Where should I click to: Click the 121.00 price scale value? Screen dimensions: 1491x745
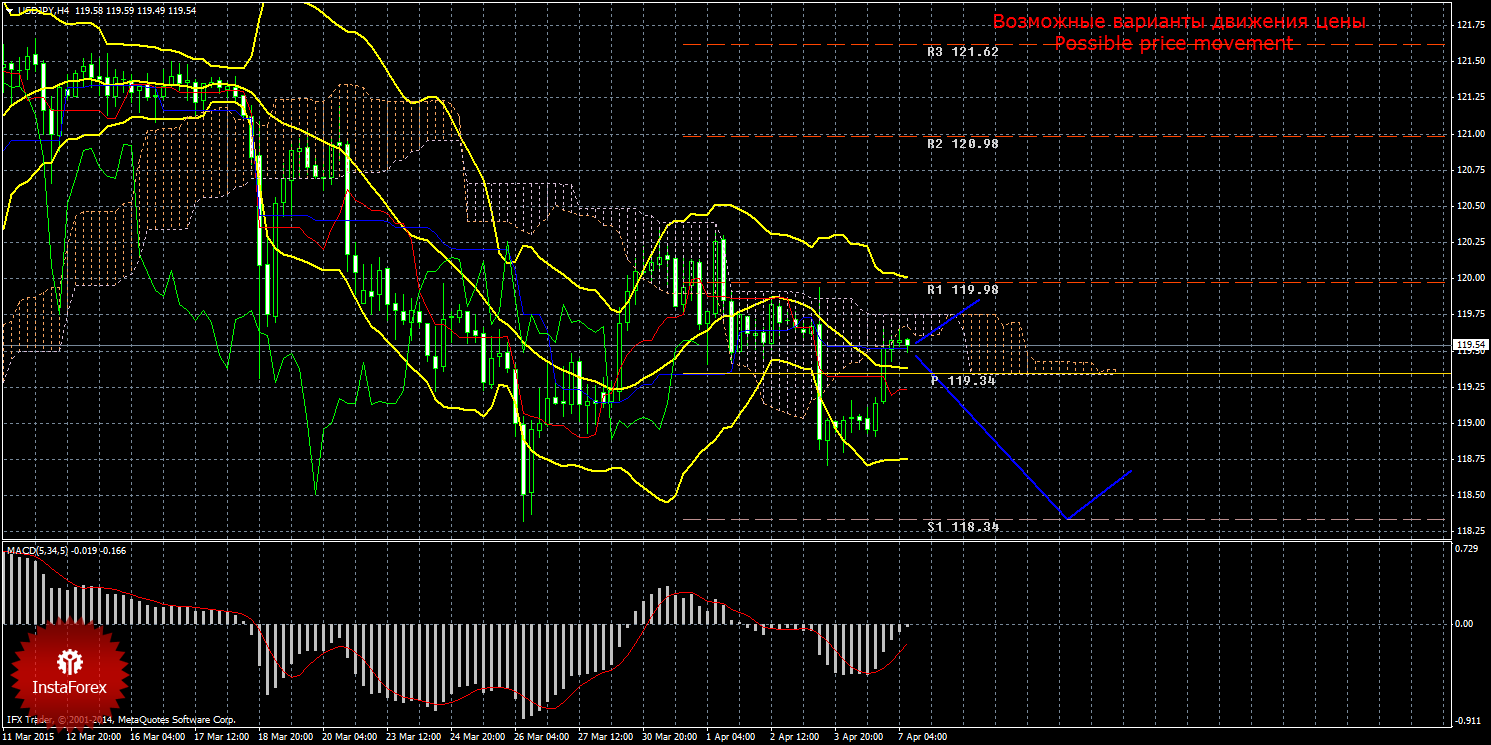(1468, 134)
